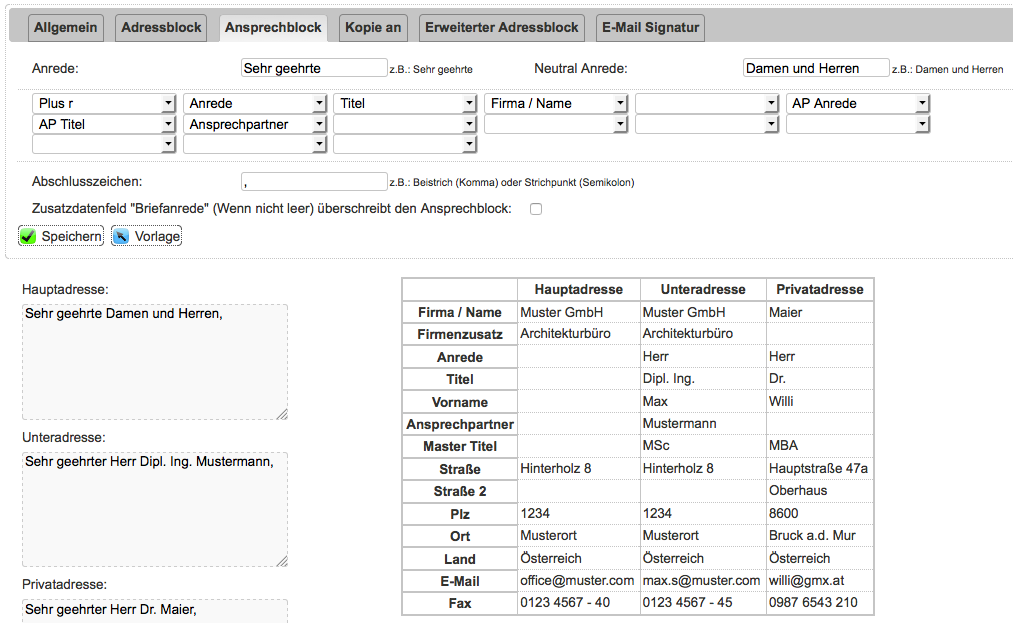Expand the 'Titel' dropdown

click(x=405, y=103)
